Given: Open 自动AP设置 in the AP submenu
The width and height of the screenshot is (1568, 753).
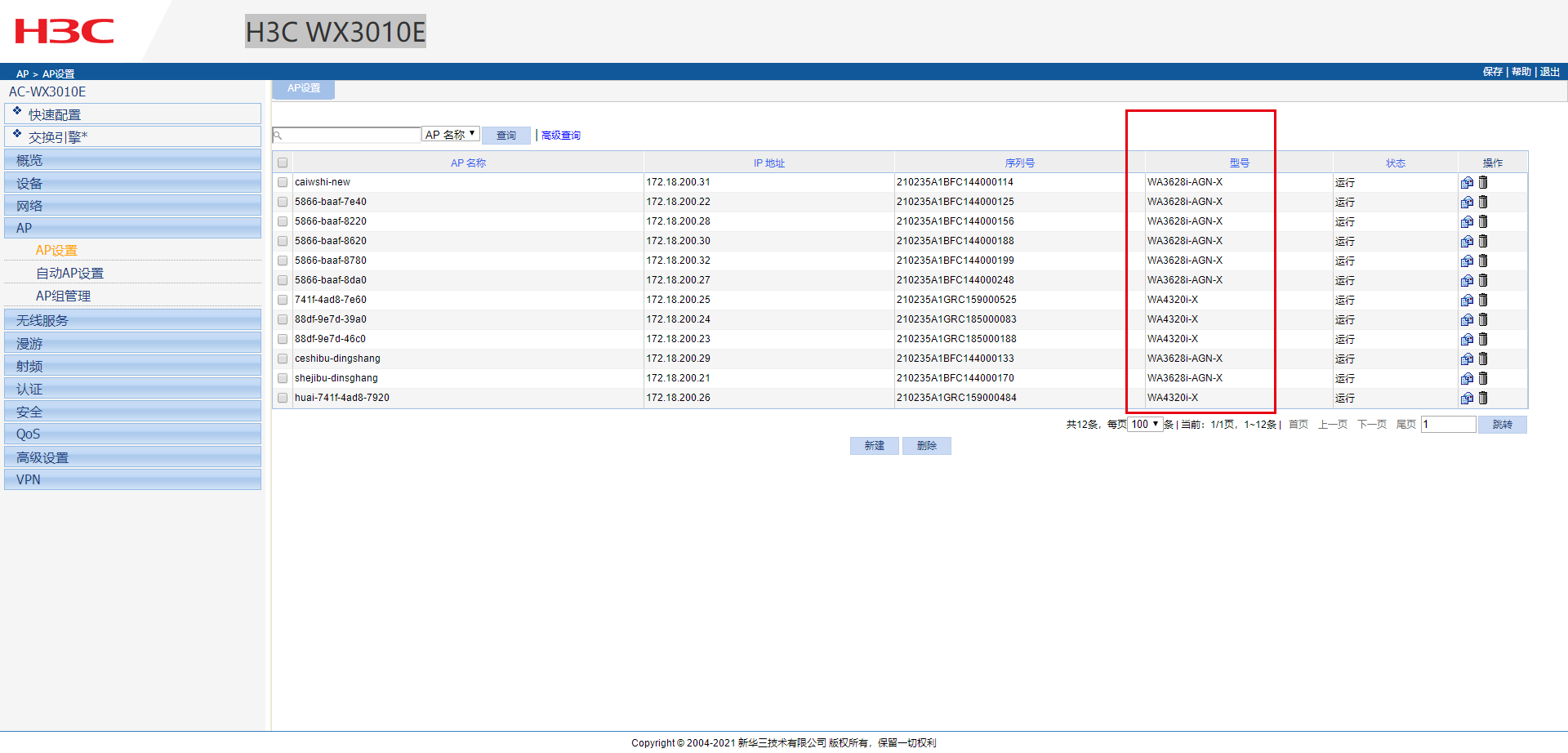Looking at the screenshot, I should (69, 274).
